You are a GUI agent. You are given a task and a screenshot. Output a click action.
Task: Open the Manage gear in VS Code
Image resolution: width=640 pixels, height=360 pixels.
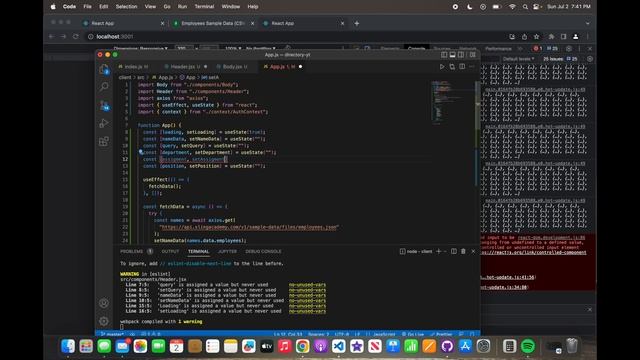pos(104,321)
